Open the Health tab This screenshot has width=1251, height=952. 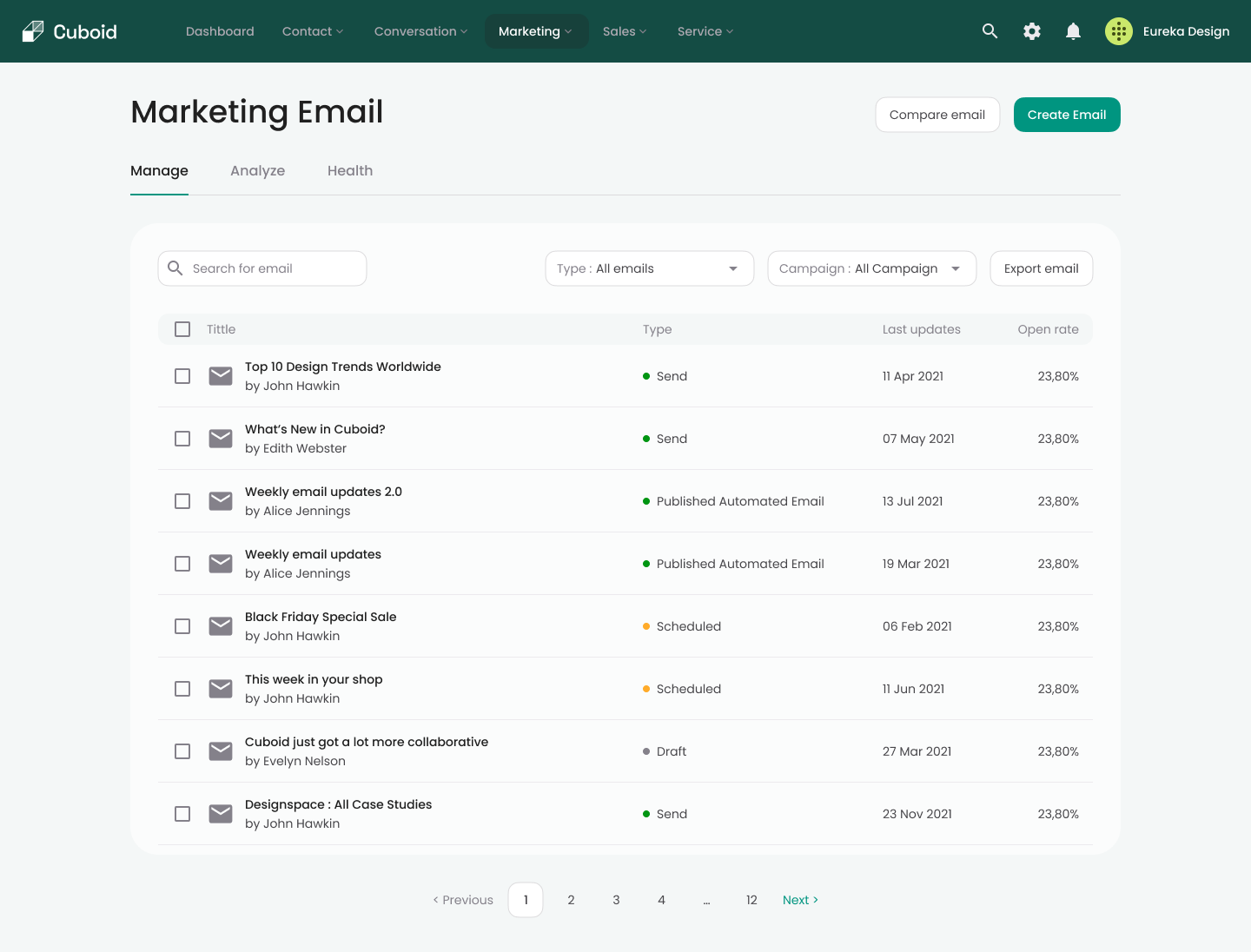pos(350,170)
